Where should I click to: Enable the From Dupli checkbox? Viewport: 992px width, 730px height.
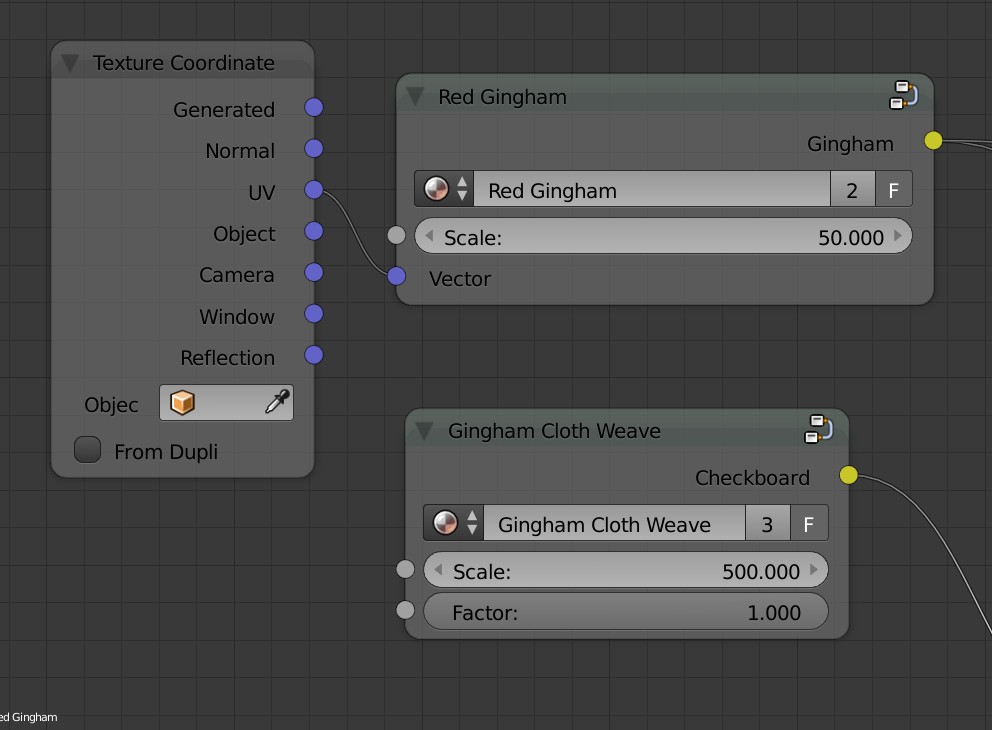point(87,450)
